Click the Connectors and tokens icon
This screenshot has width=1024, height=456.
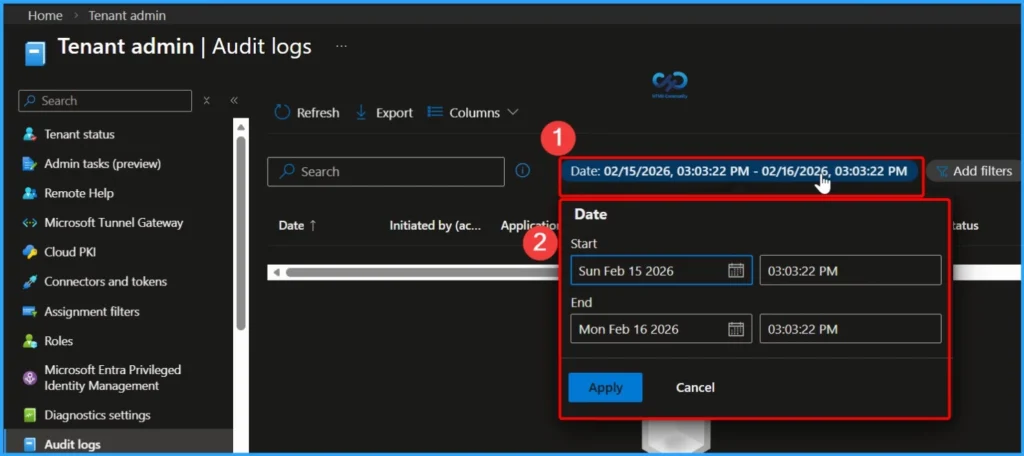point(29,282)
